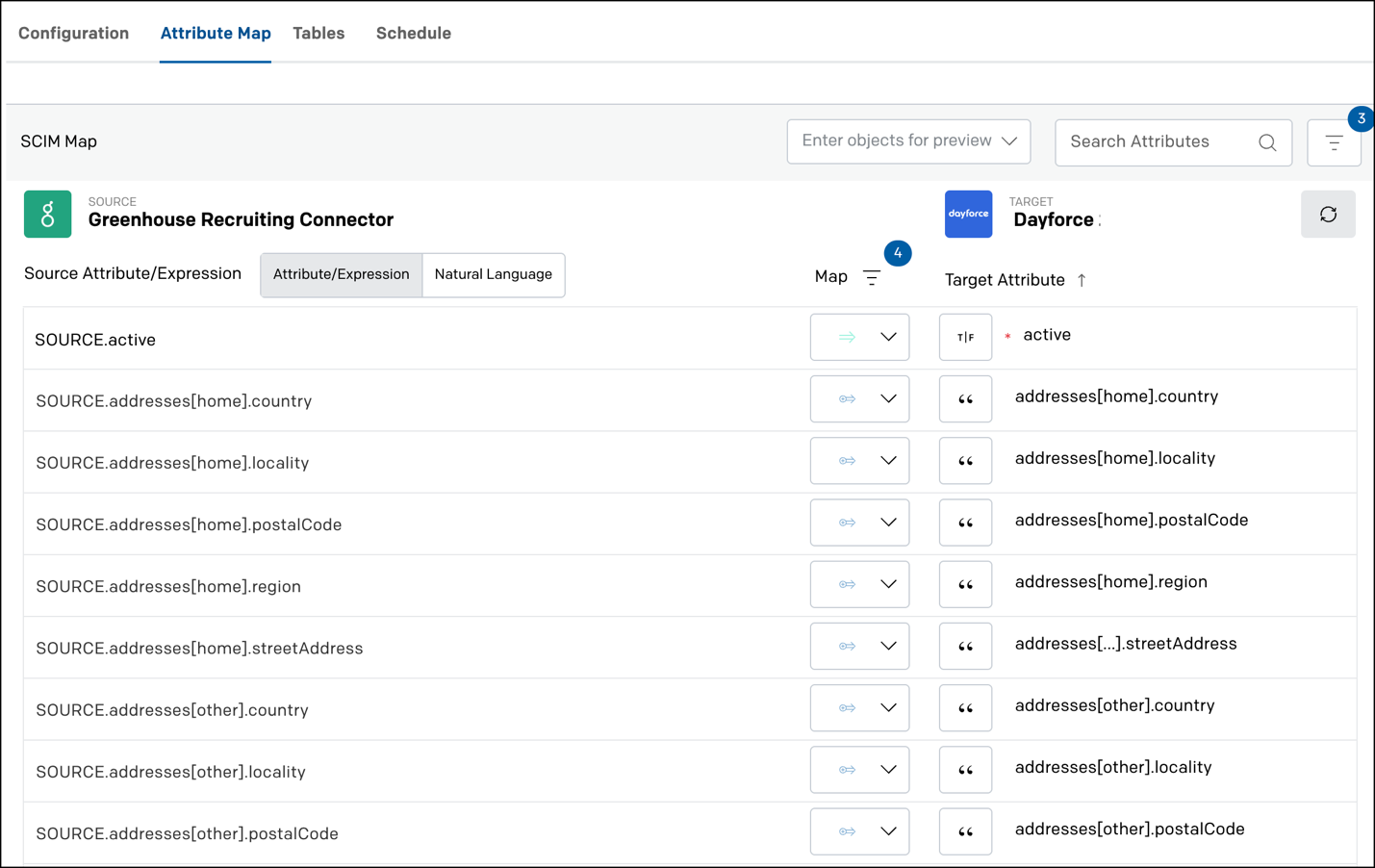Expand map dropdown for addresses[home].region
Viewport: 1375px width, 868px height.
coord(888,584)
